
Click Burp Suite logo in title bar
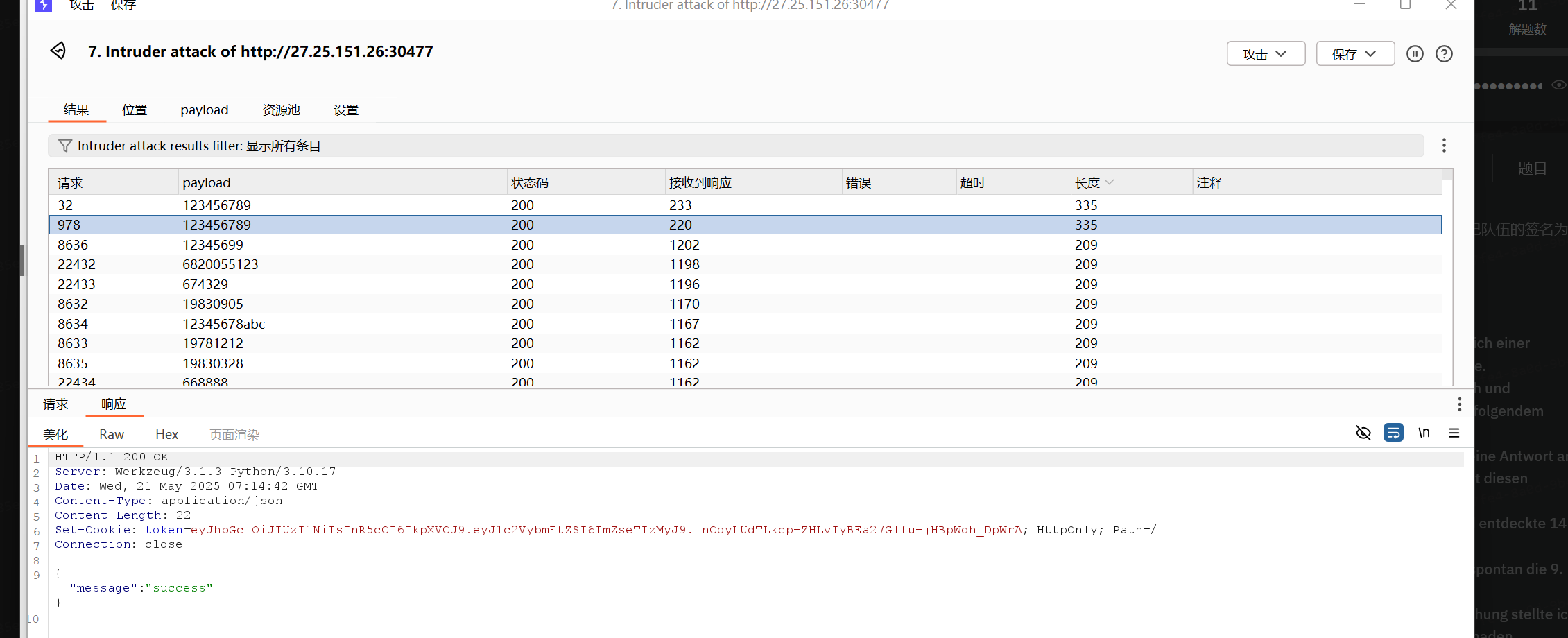44,6
